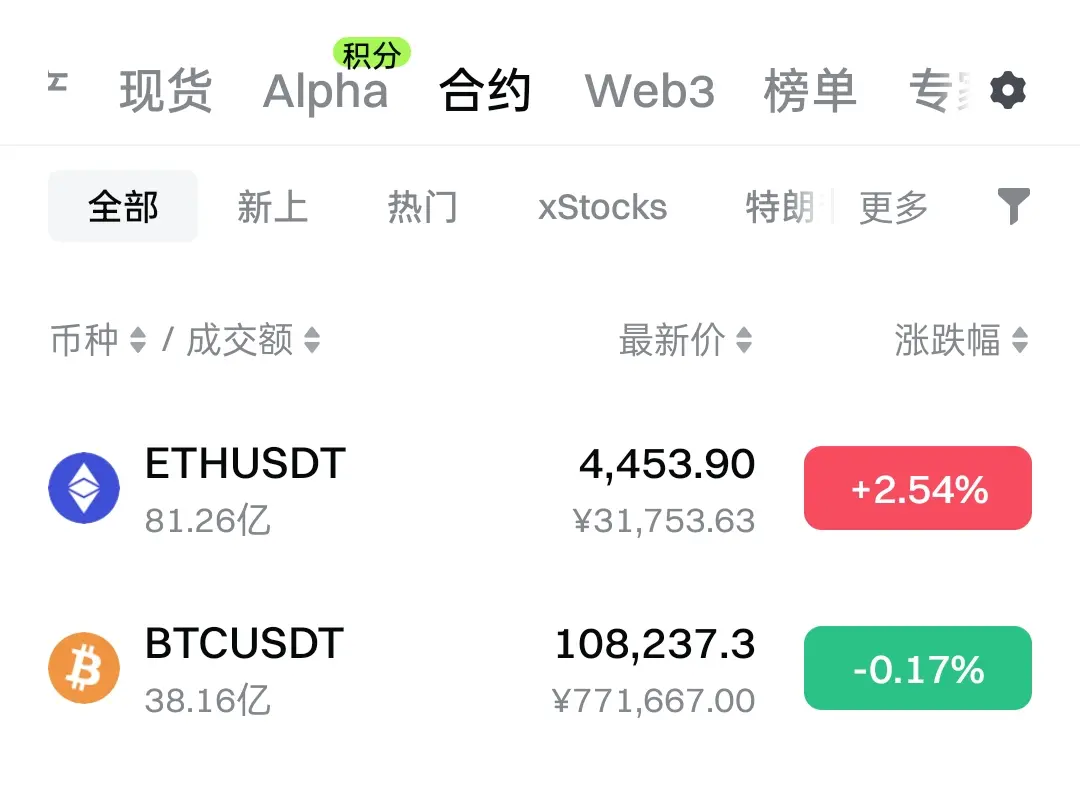Open settings via the gear icon
The image size is (1080, 788).
click(x=1008, y=90)
